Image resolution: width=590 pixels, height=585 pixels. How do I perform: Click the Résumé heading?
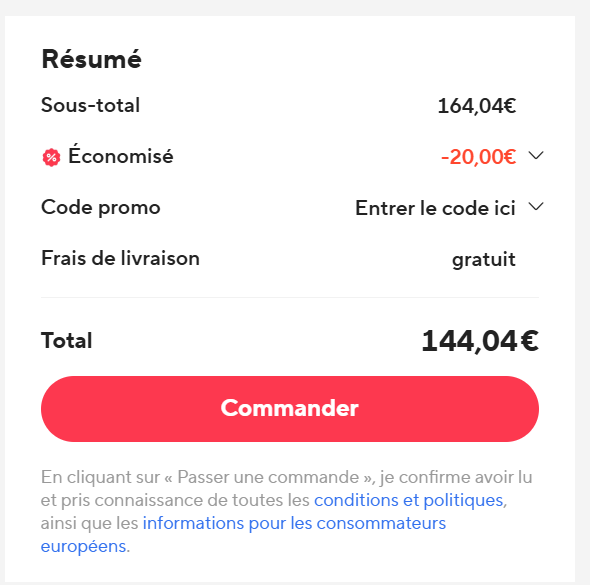[91, 59]
